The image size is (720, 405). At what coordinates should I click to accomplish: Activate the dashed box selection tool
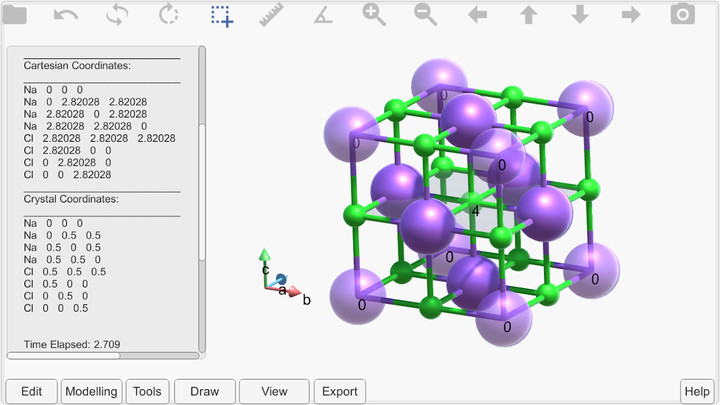pyautogui.click(x=221, y=15)
